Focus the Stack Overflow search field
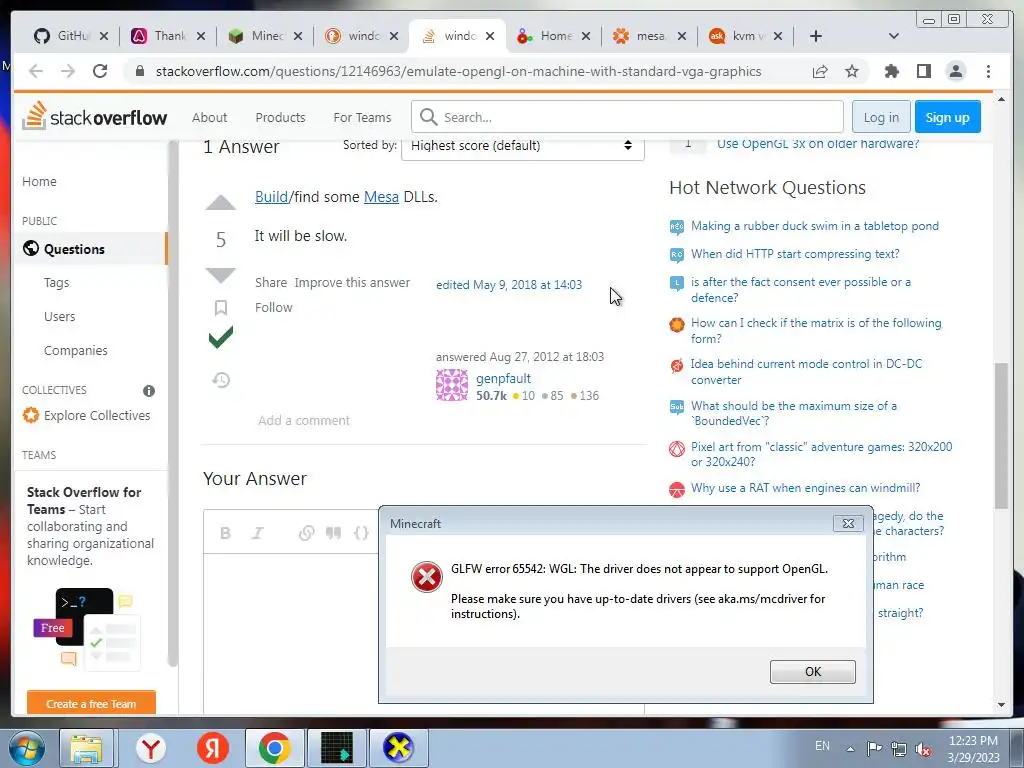 pyautogui.click(x=628, y=117)
